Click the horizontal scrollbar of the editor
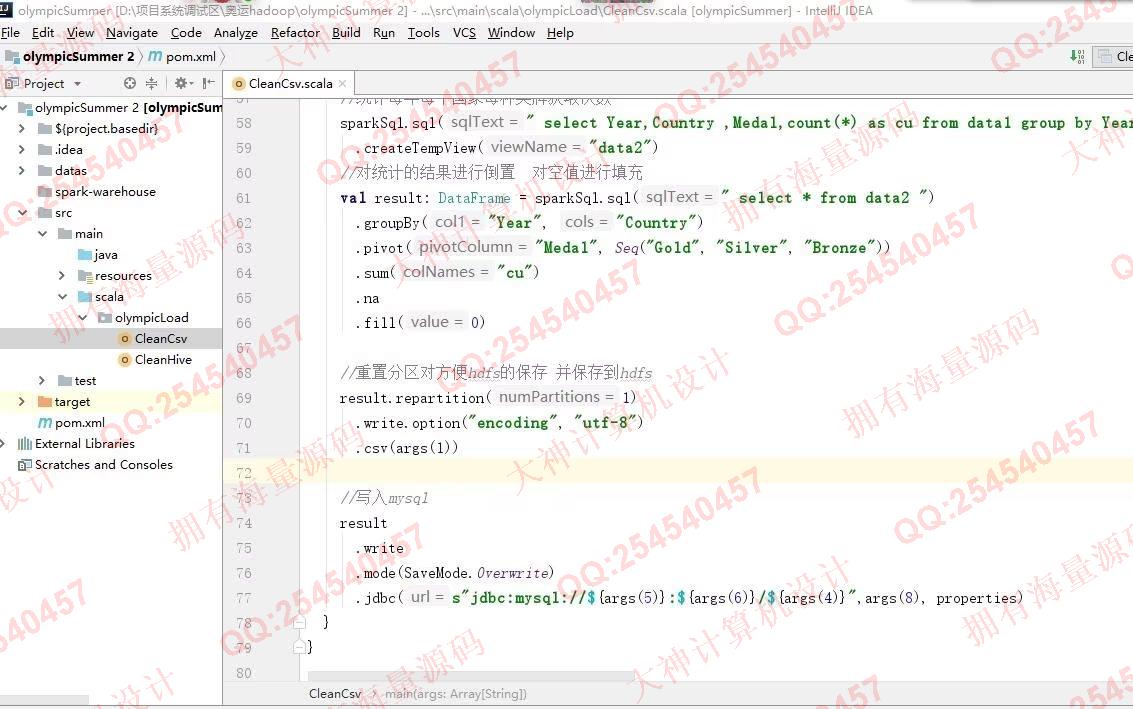The image size is (1133, 709). coord(470,676)
